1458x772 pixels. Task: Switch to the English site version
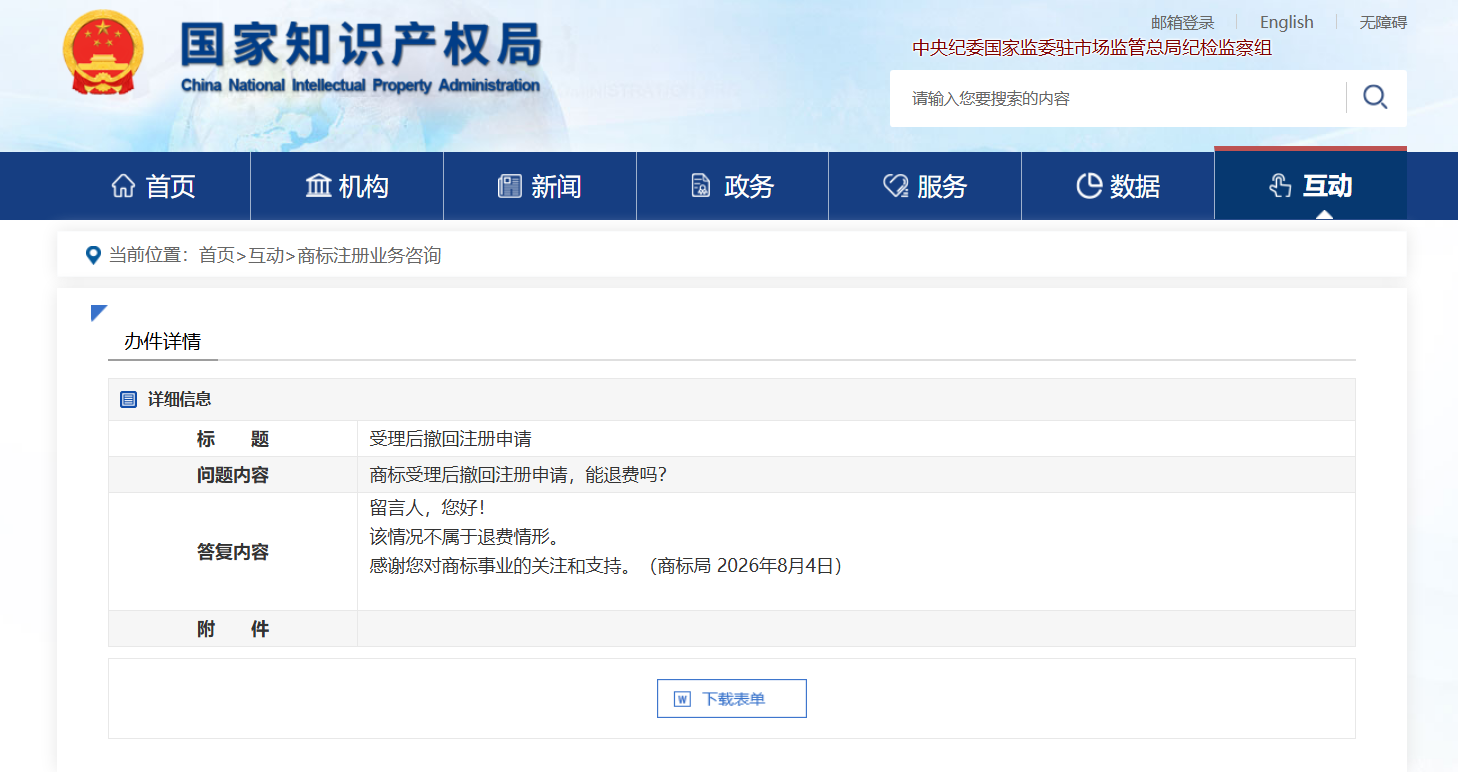[1287, 22]
